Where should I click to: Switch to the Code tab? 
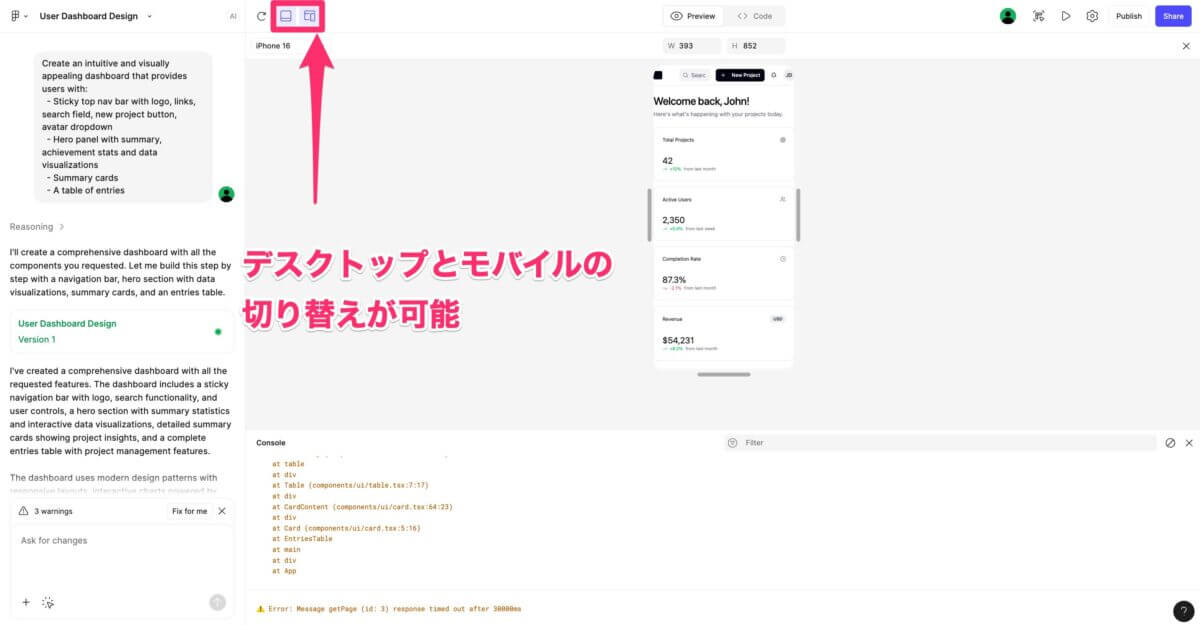(755, 16)
